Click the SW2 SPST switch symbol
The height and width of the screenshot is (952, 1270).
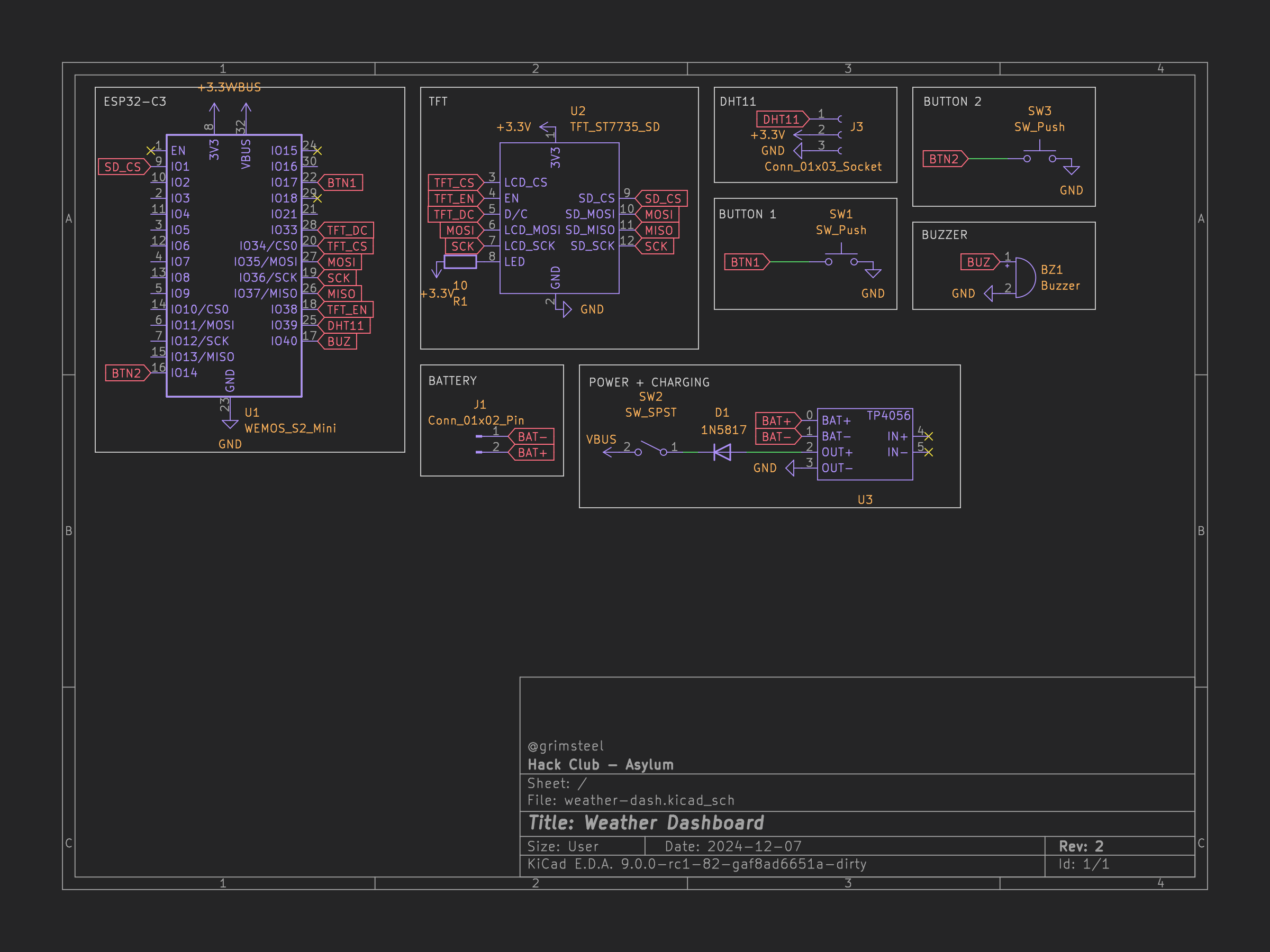pyautogui.click(x=650, y=448)
